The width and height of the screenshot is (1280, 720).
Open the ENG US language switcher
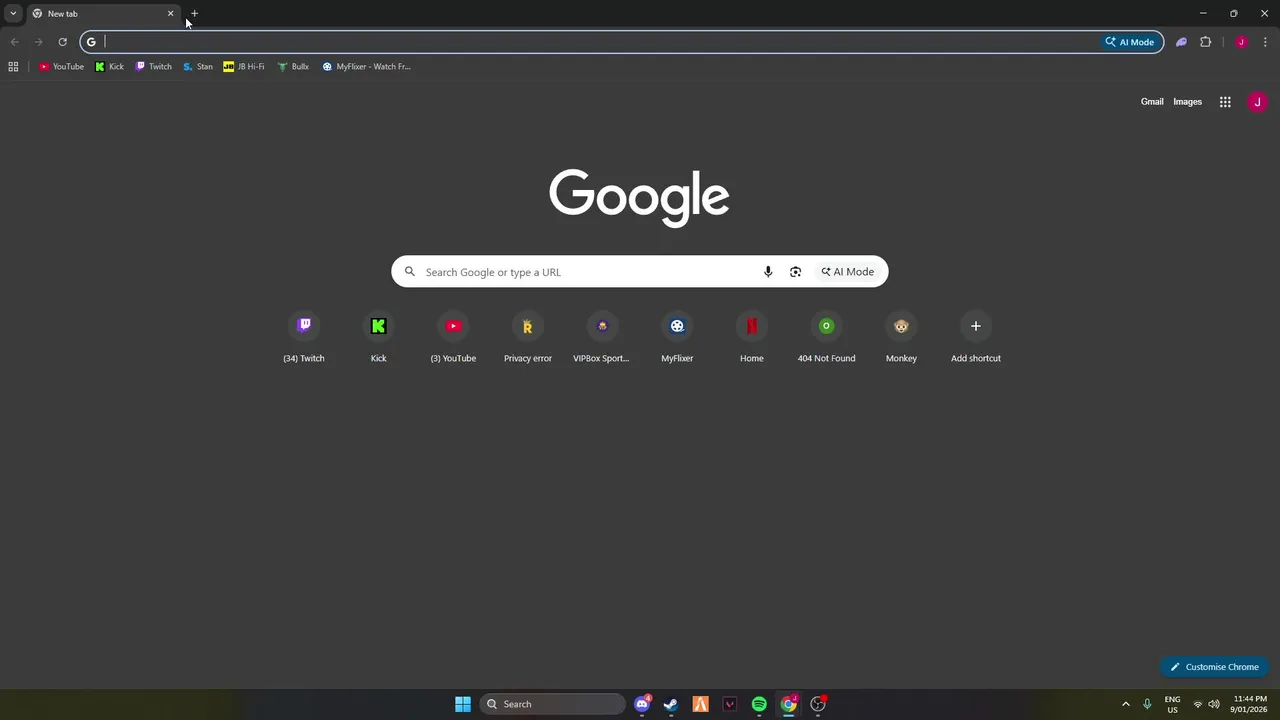[1172, 704]
